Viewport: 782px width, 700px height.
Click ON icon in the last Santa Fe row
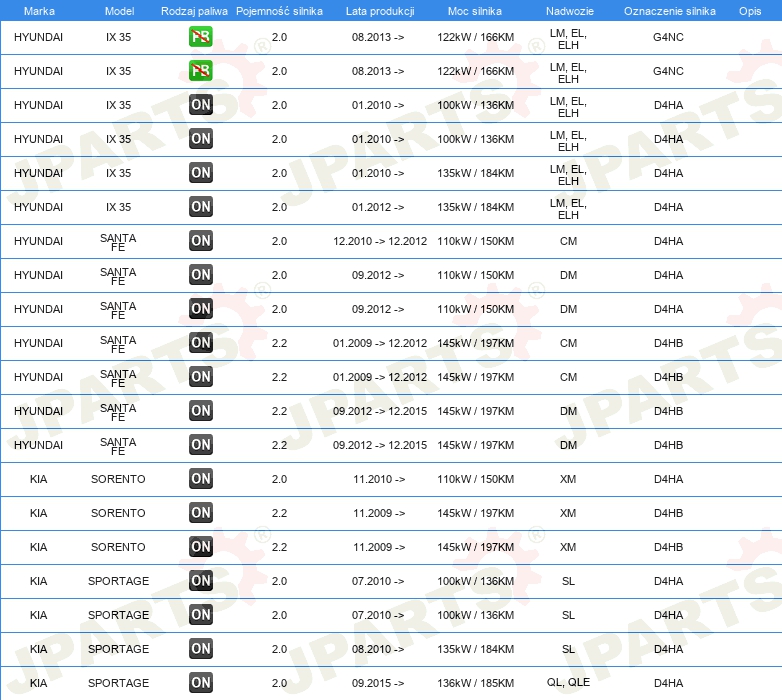[201, 445]
